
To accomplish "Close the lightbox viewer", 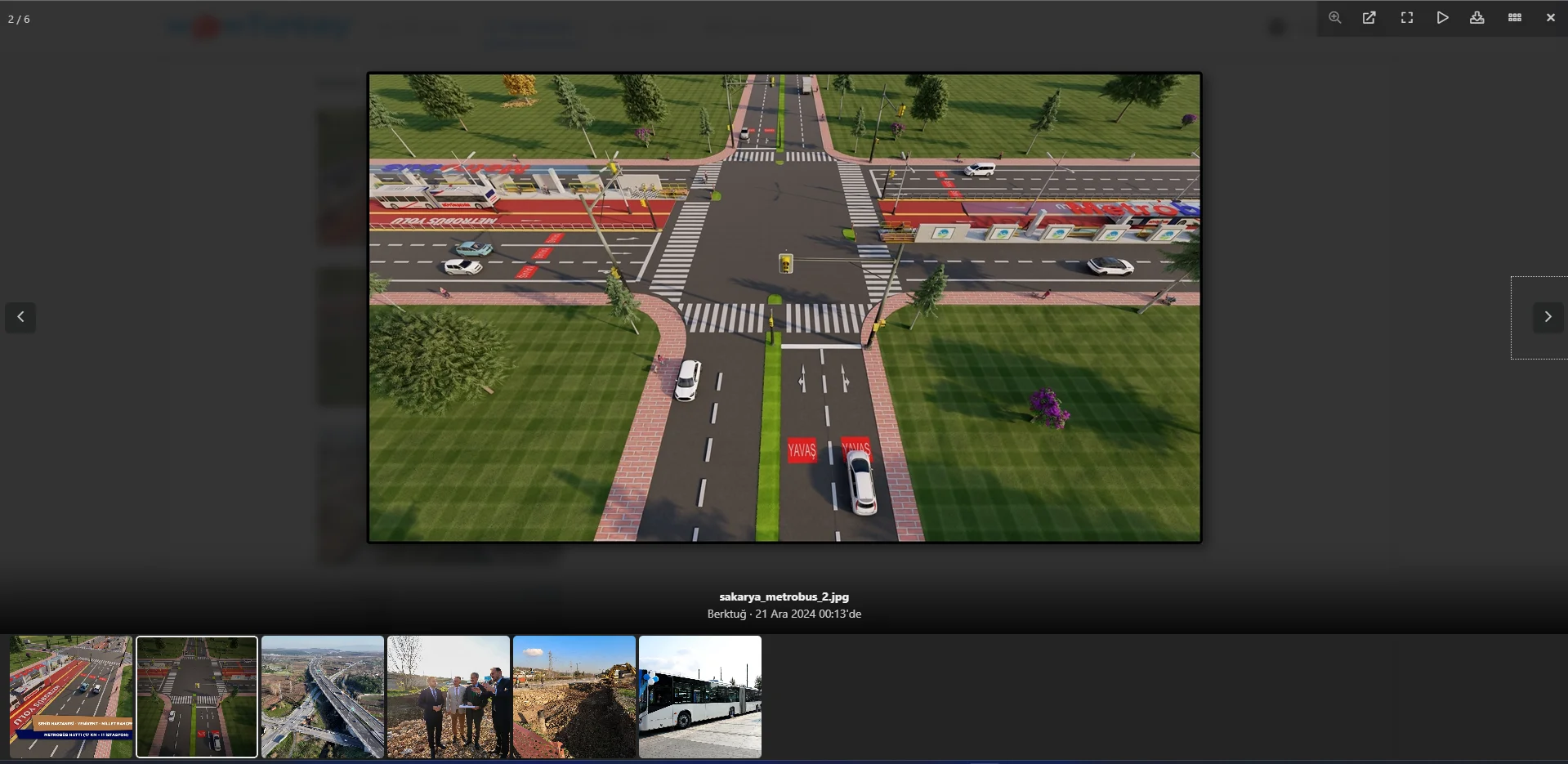I will tap(1550, 18).
